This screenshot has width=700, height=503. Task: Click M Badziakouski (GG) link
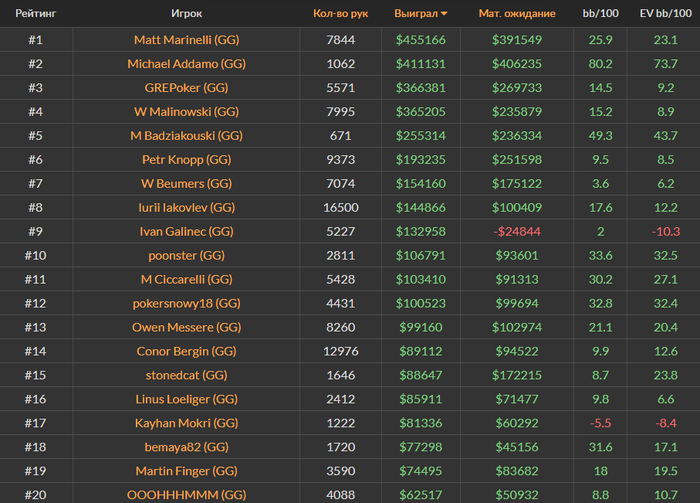[187, 136]
